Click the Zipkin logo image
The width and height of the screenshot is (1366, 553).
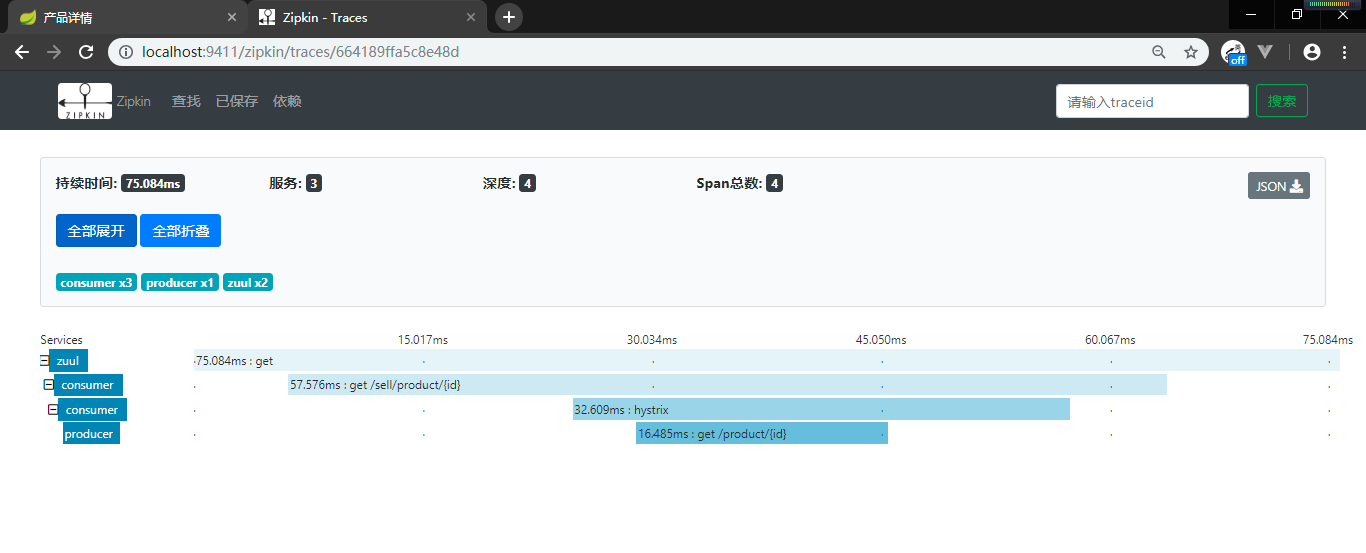[84, 101]
